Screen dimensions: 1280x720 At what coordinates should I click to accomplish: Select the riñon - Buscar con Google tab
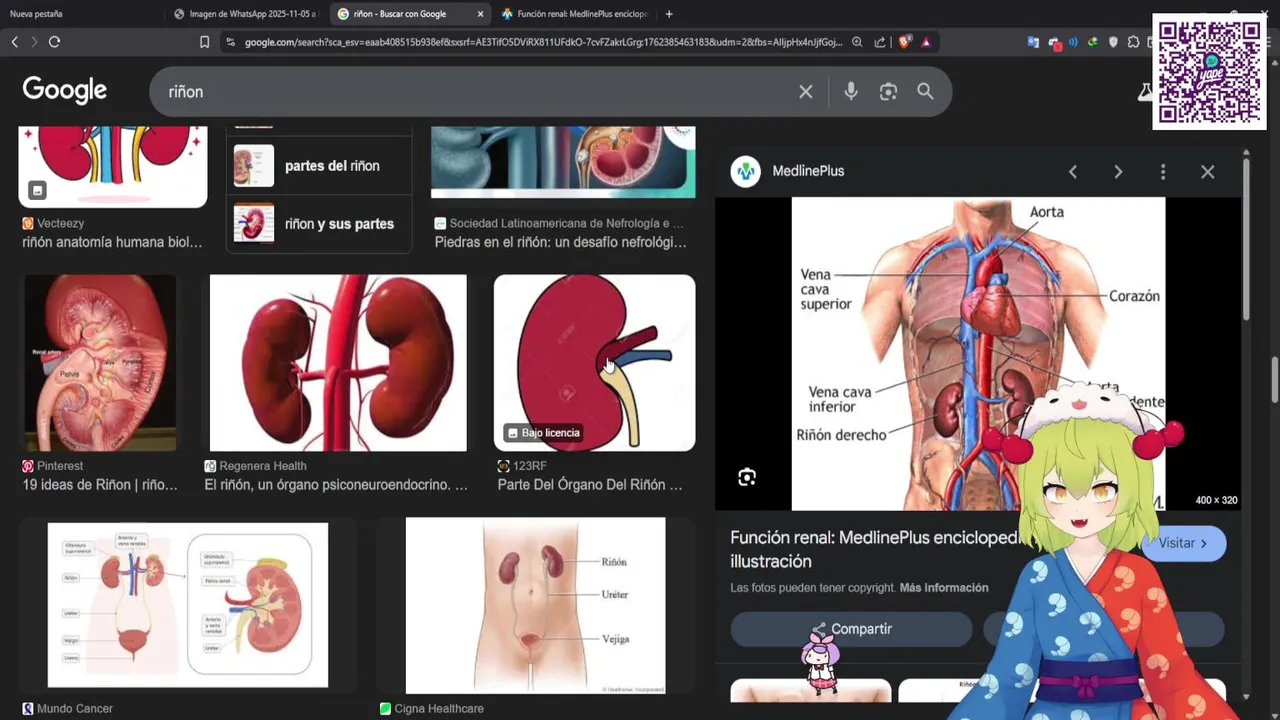point(410,14)
